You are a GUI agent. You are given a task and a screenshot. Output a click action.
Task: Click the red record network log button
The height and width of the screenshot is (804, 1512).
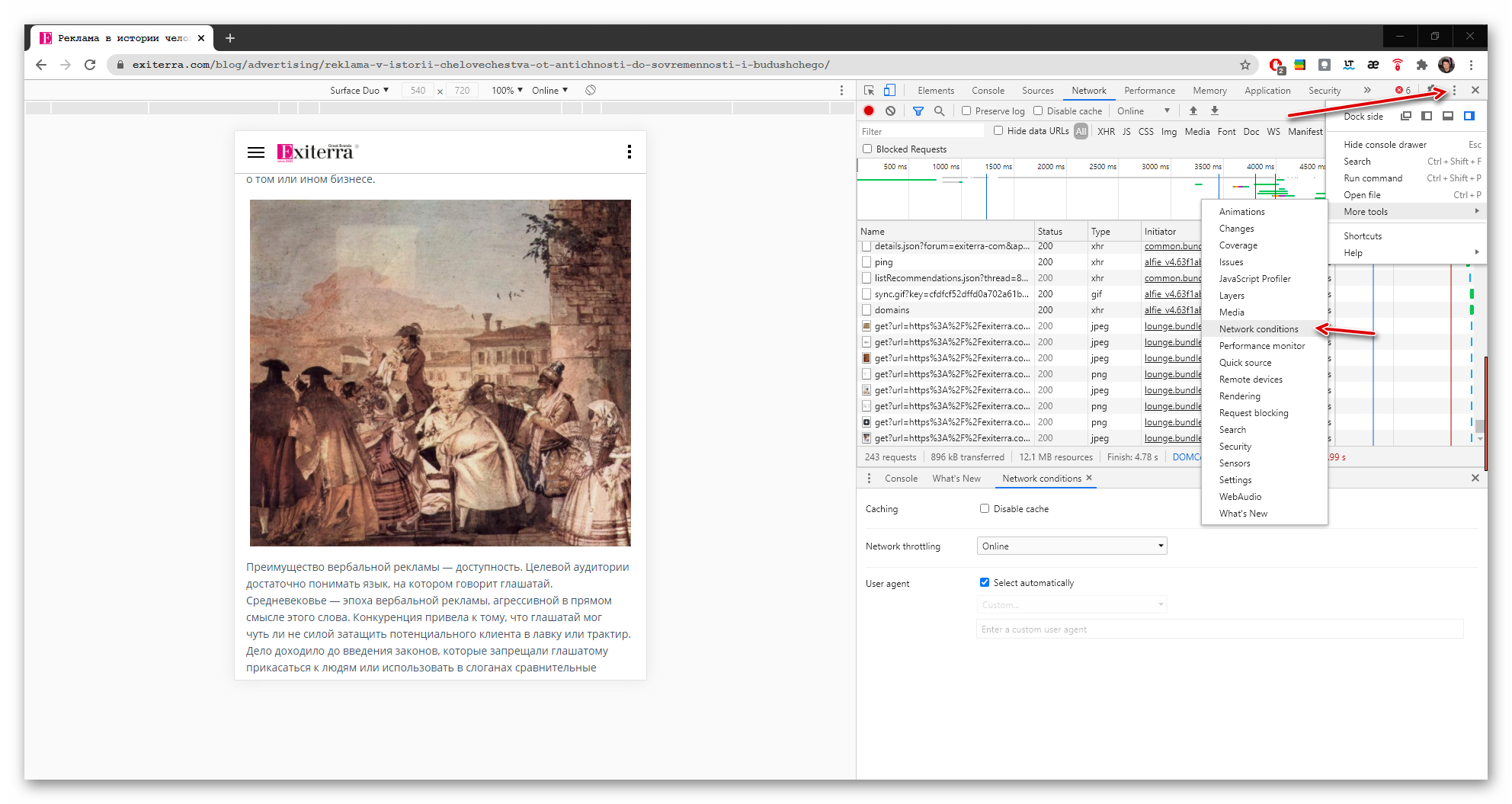(869, 111)
